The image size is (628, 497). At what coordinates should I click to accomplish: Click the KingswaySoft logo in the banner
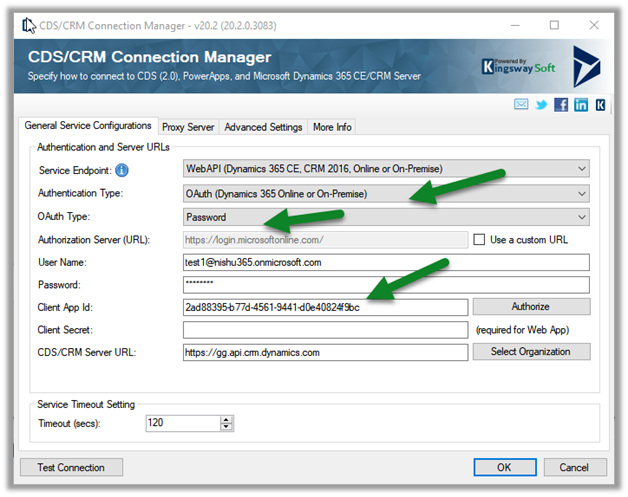point(521,66)
